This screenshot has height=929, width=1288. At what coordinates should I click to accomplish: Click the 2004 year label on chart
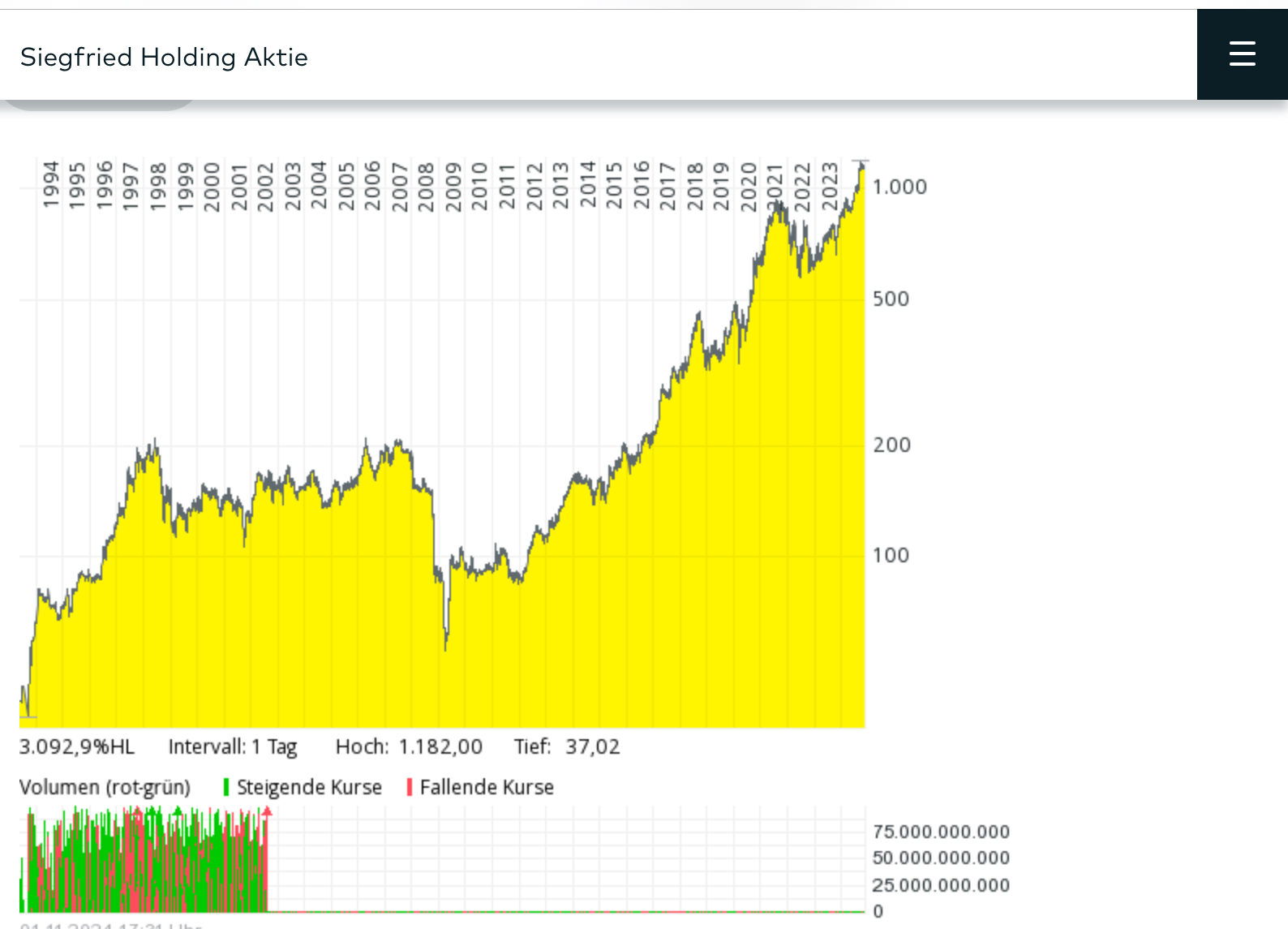tap(319, 185)
